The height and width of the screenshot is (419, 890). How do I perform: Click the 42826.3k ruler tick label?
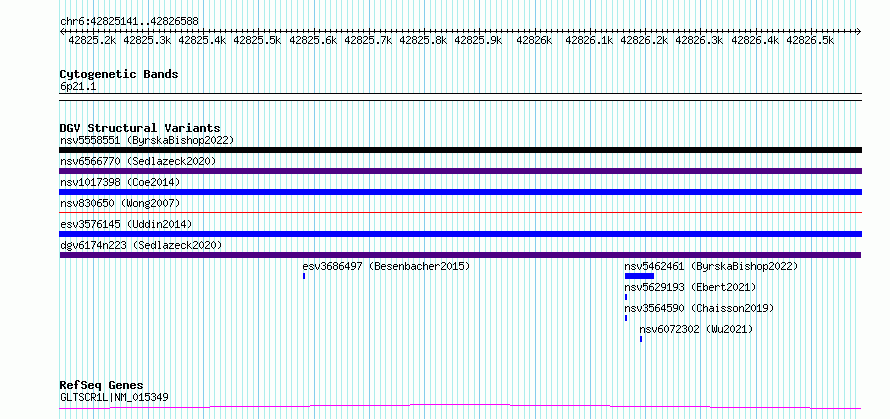click(699, 41)
